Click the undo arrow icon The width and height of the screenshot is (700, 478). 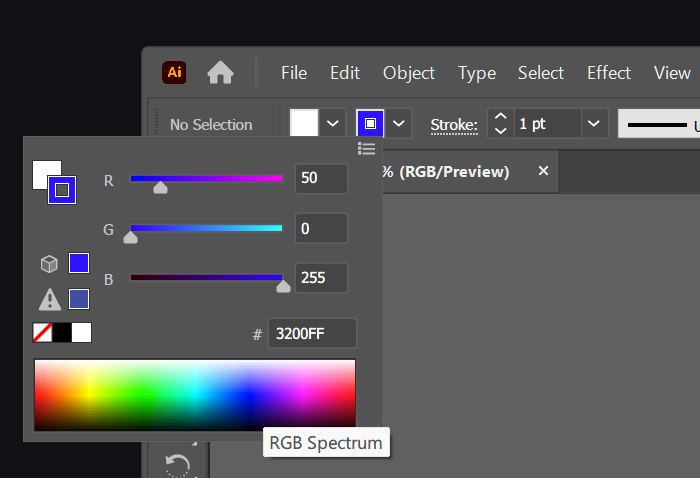click(x=178, y=465)
